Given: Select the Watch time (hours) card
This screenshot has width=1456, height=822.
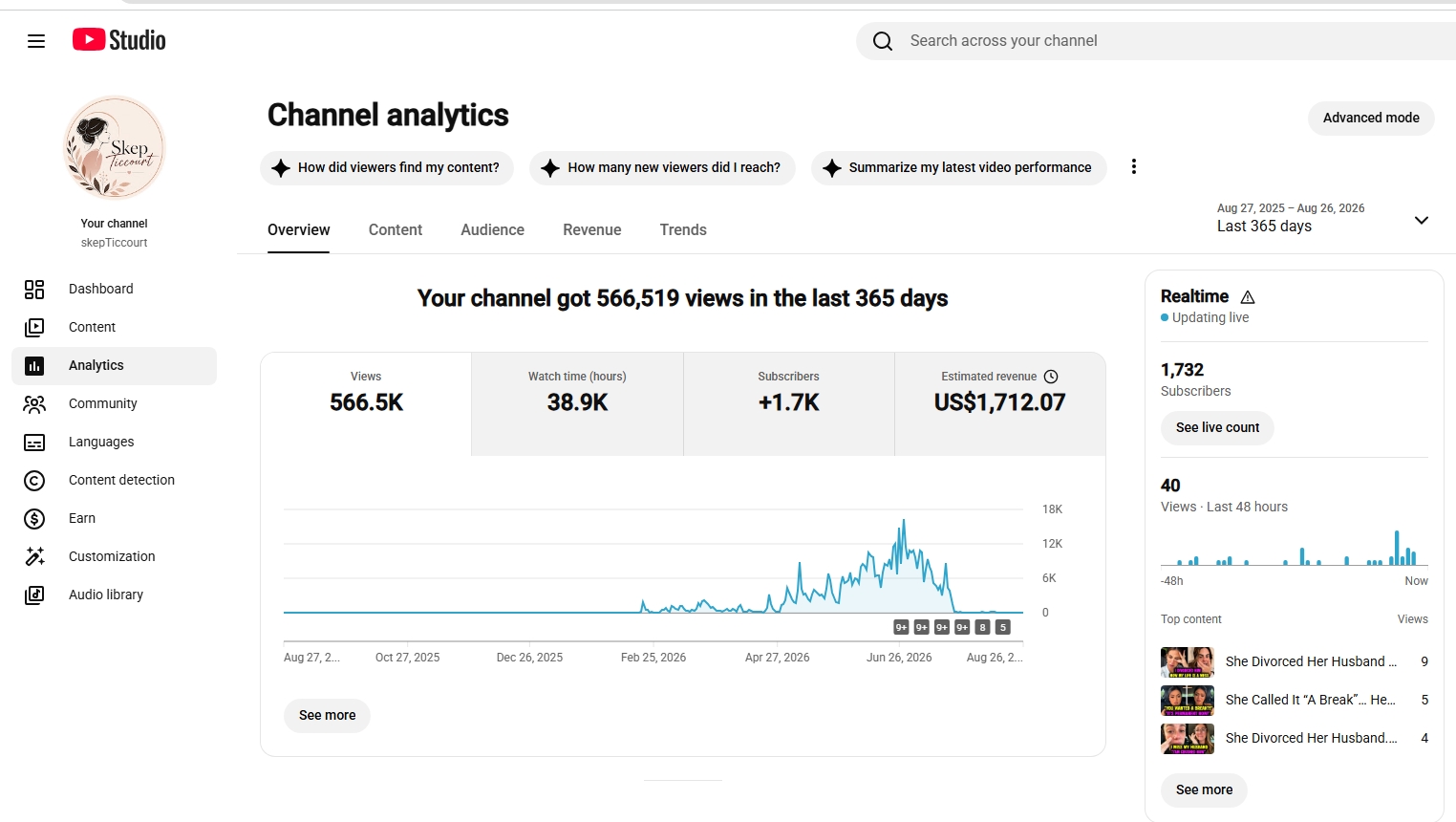Looking at the screenshot, I should point(577,403).
